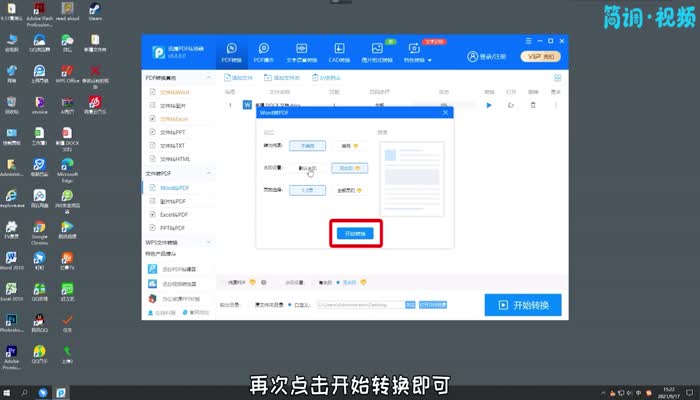The width and height of the screenshot is (700, 400).
Task: Collapse the PDF转换其他 sidebar section
Action: [207, 77]
